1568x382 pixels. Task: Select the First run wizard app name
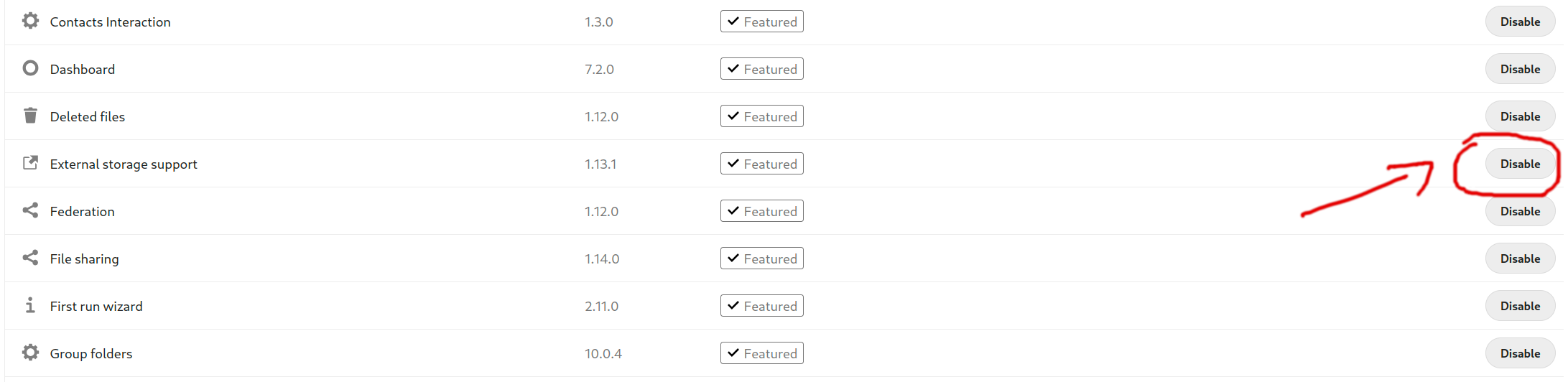tap(96, 307)
